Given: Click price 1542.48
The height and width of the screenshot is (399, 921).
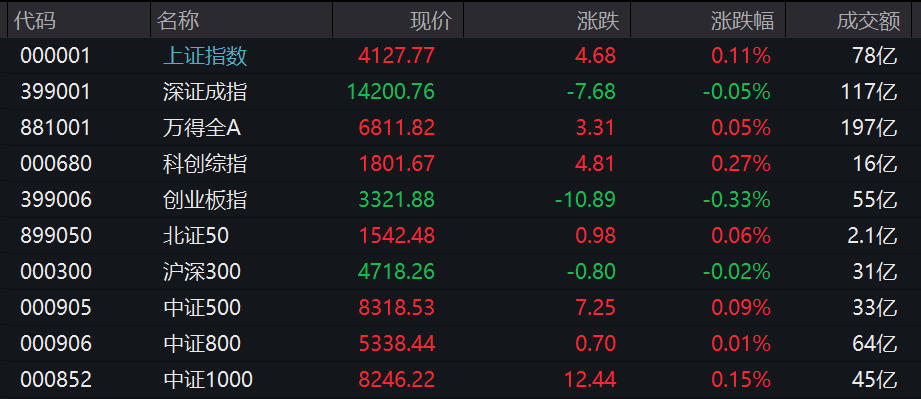Looking at the screenshot, I should (396, 236).
